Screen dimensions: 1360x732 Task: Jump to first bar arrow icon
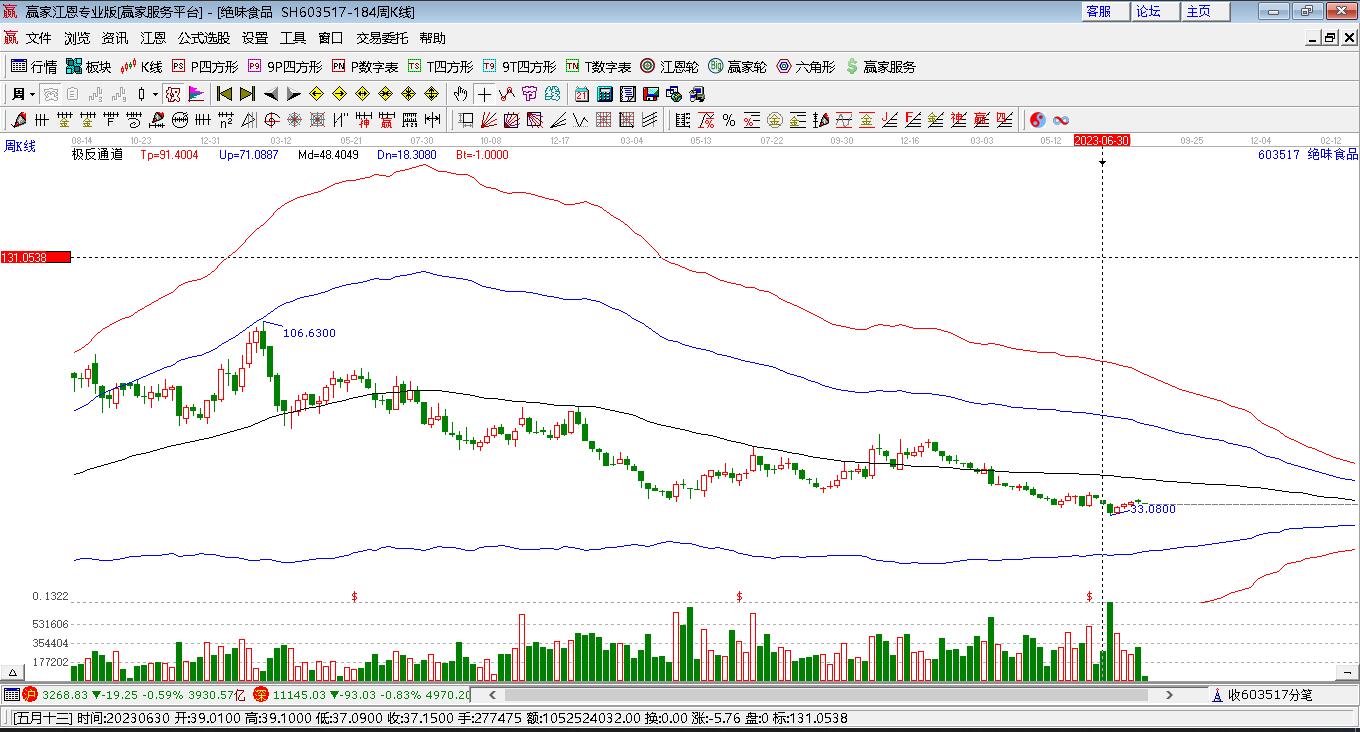224,94
